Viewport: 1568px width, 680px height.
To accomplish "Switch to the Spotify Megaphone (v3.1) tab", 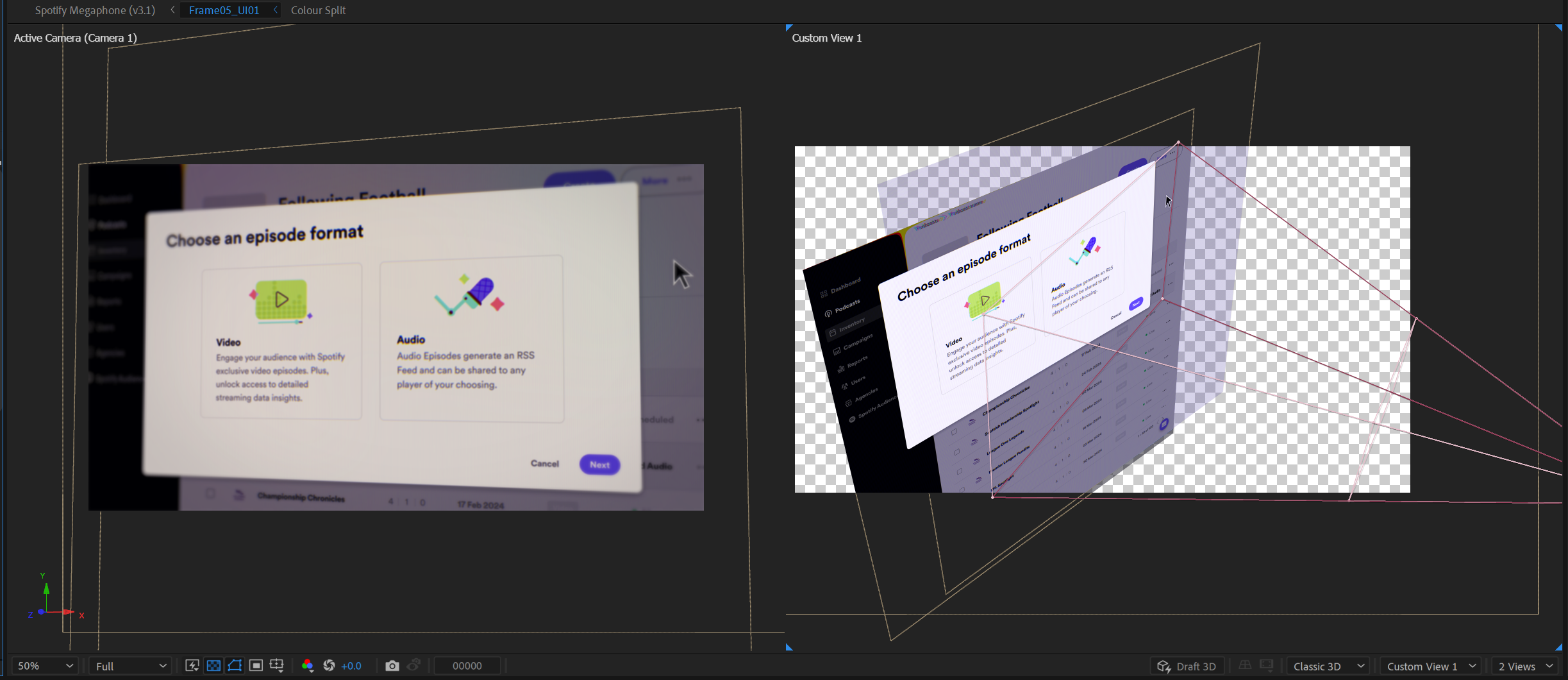I will coord(95,10).
